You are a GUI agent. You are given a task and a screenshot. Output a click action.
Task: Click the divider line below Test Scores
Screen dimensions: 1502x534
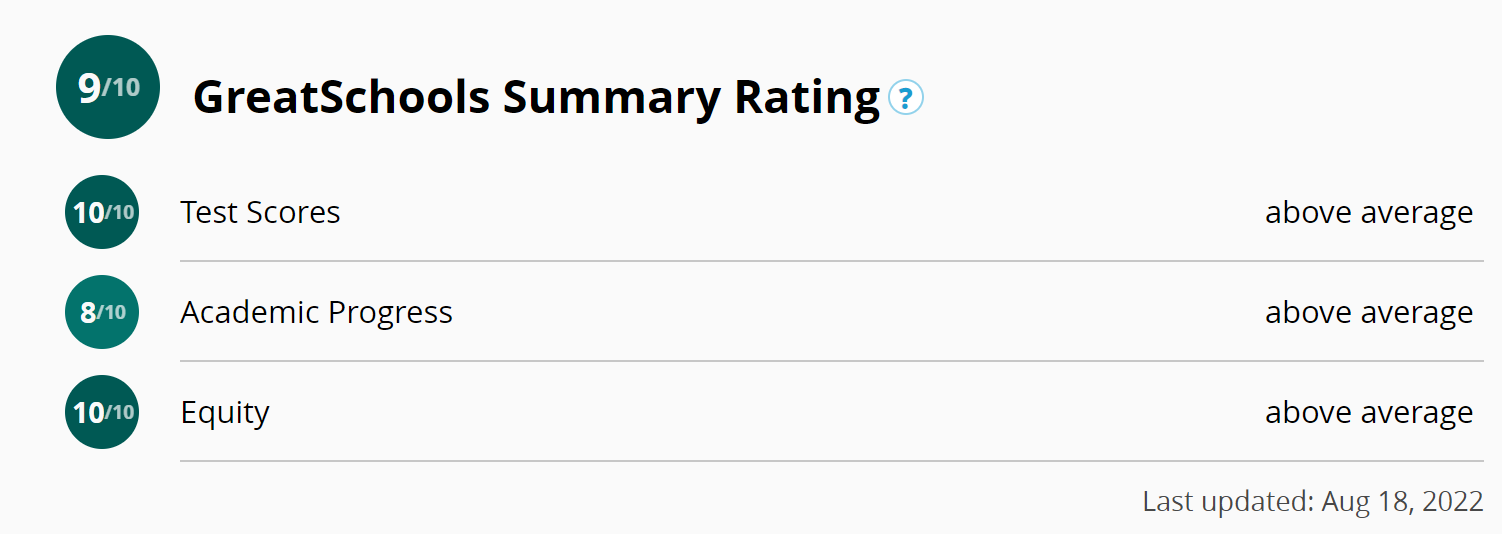point(830,261)
